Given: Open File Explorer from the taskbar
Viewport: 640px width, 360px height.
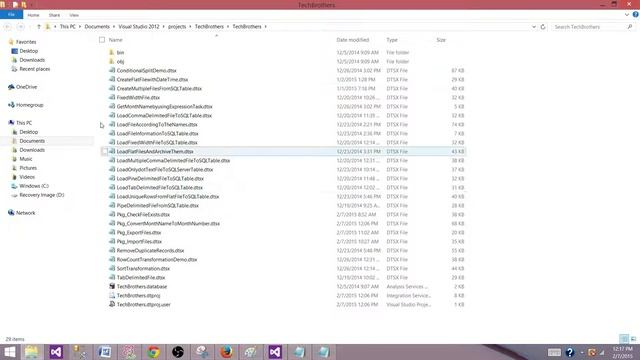Looking at the screenshot, I should coord(31,352).
